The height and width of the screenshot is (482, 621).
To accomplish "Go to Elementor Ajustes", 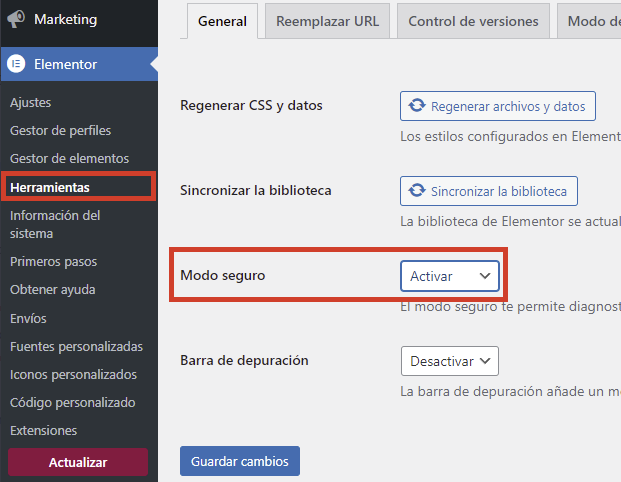I will point(30,103).
